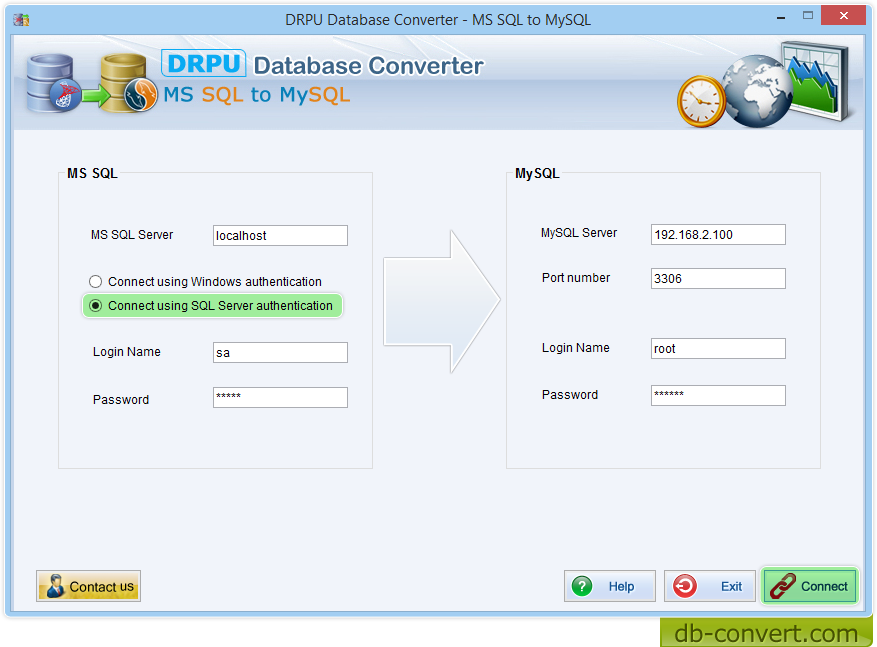The image size is (877, 647).
Task: Maximize the DRPU Database Converter window
Action: tap(808, 16)
